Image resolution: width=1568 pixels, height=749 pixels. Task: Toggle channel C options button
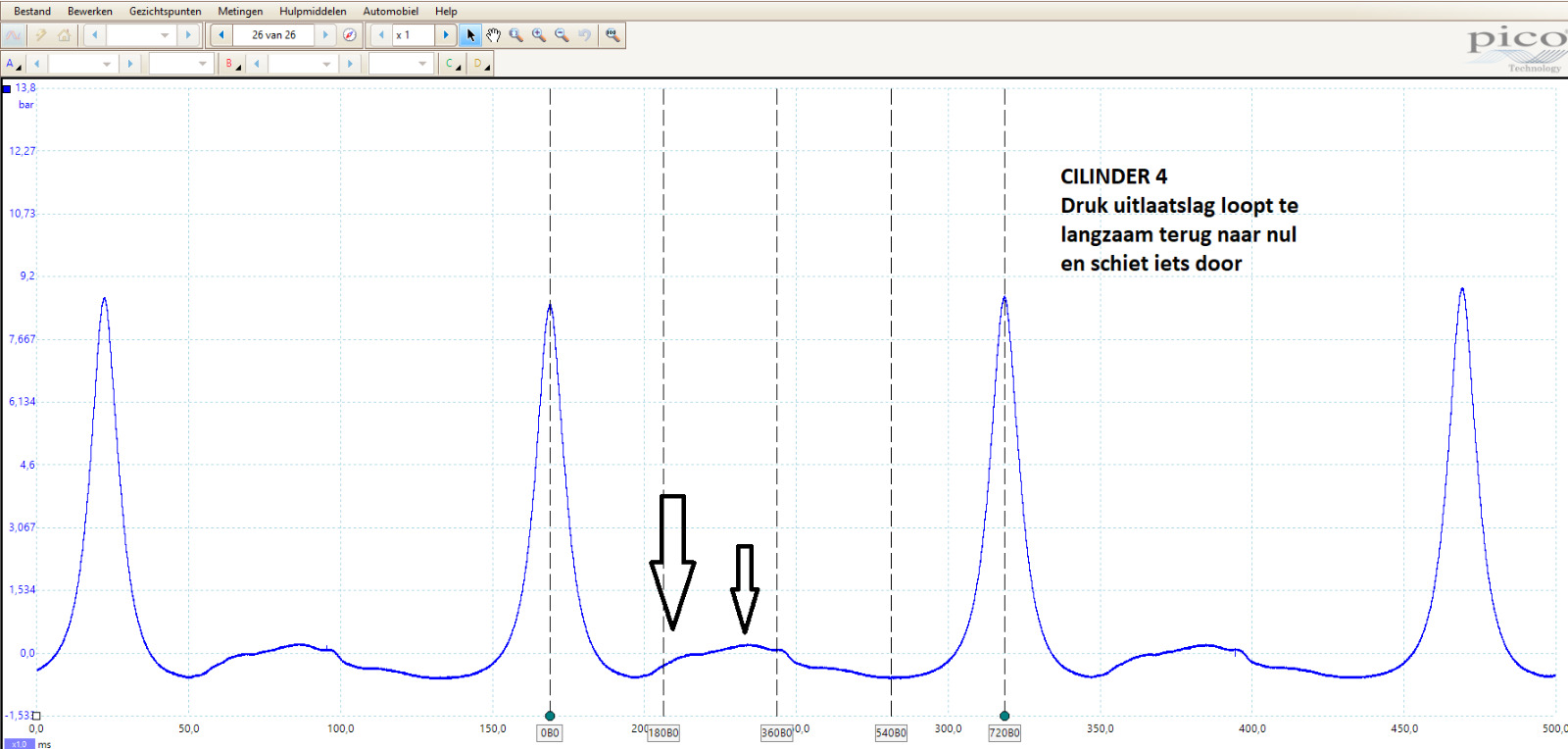pyautogui.click(x=452, y=64)
